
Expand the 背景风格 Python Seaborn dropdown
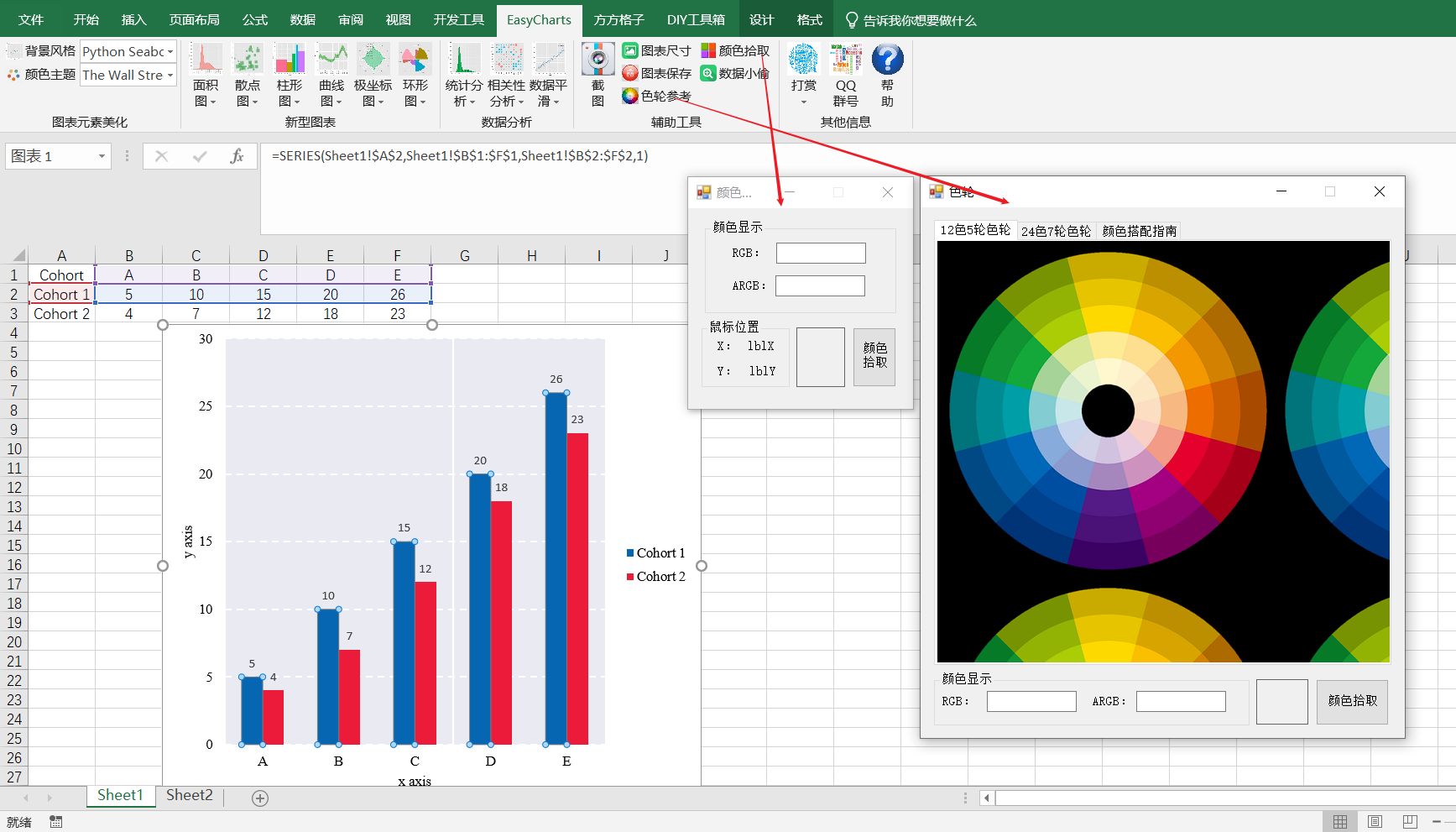(x=170, y=52)
